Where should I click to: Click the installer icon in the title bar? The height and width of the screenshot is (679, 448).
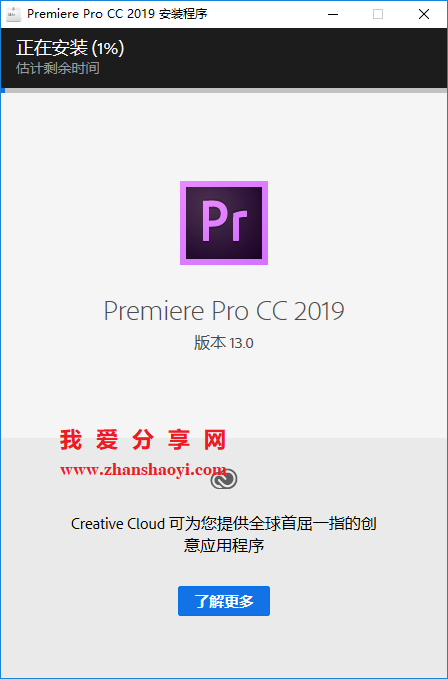13,14
